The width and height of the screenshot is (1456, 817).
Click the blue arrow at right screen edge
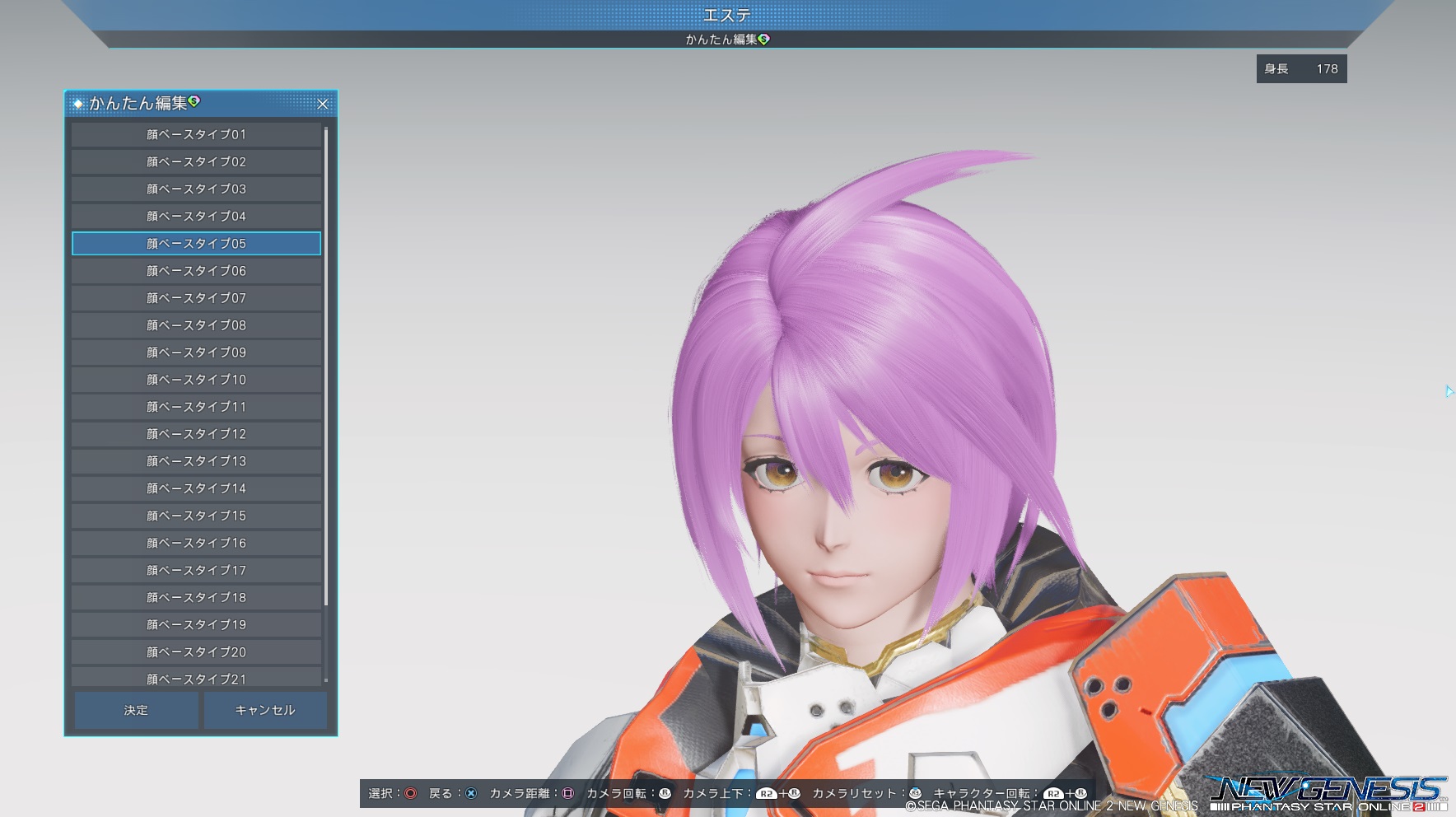1449,391
